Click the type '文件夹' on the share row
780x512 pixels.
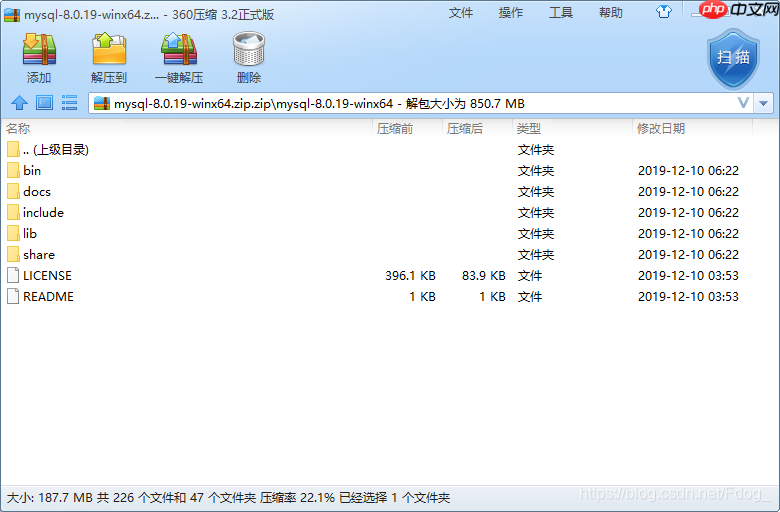pos(536,255)
